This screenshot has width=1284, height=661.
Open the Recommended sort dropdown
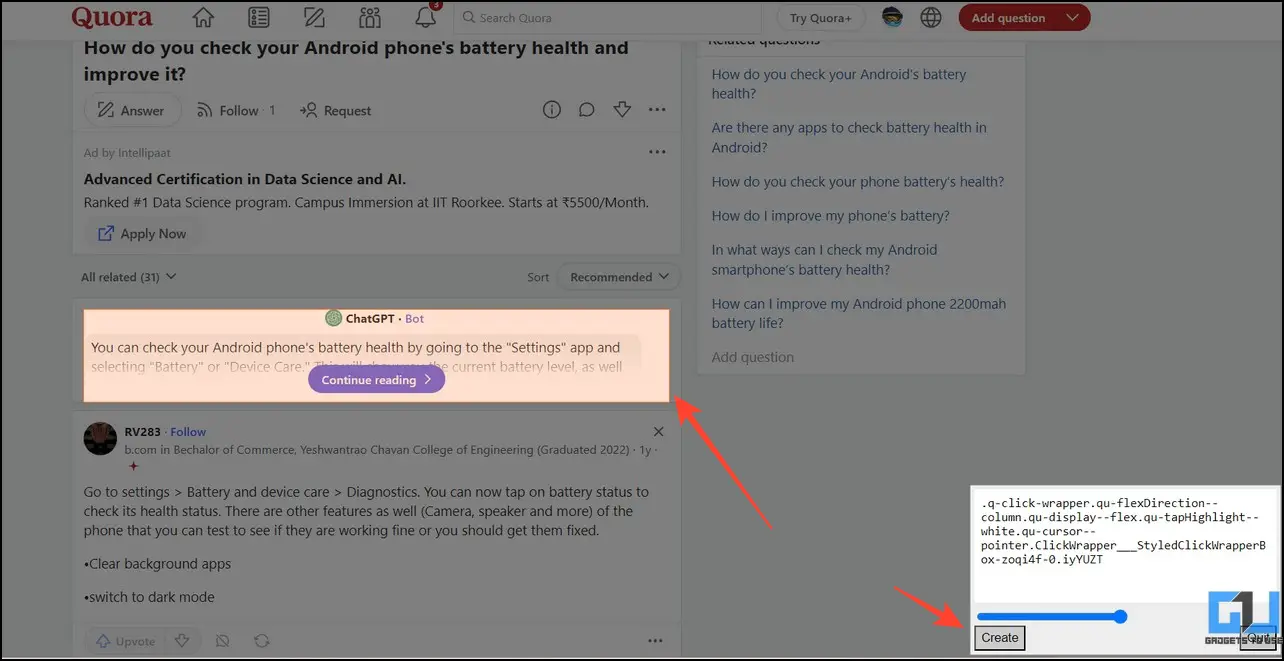(x=618, y=277)
